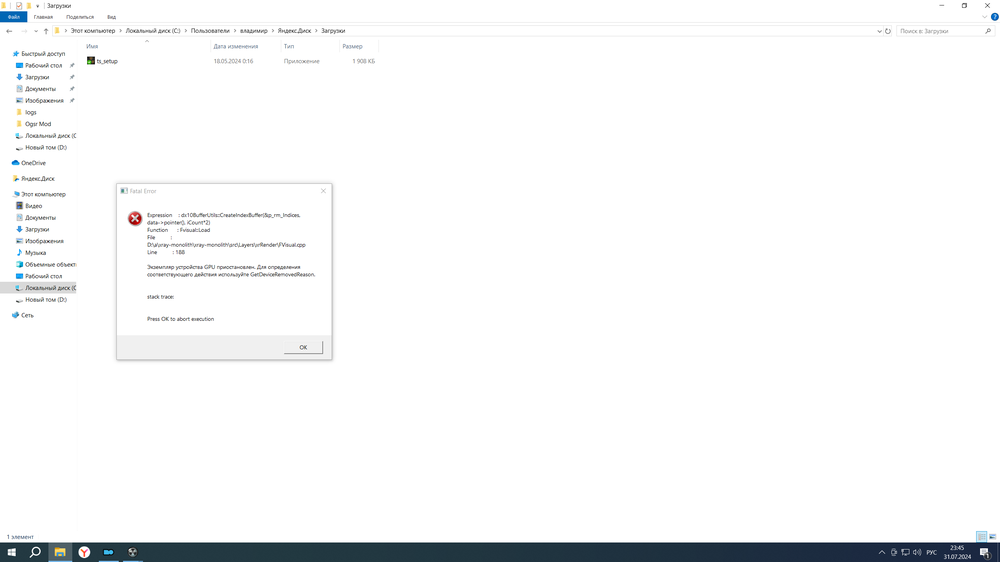Go up one folder level

click(x=46, y=31)
